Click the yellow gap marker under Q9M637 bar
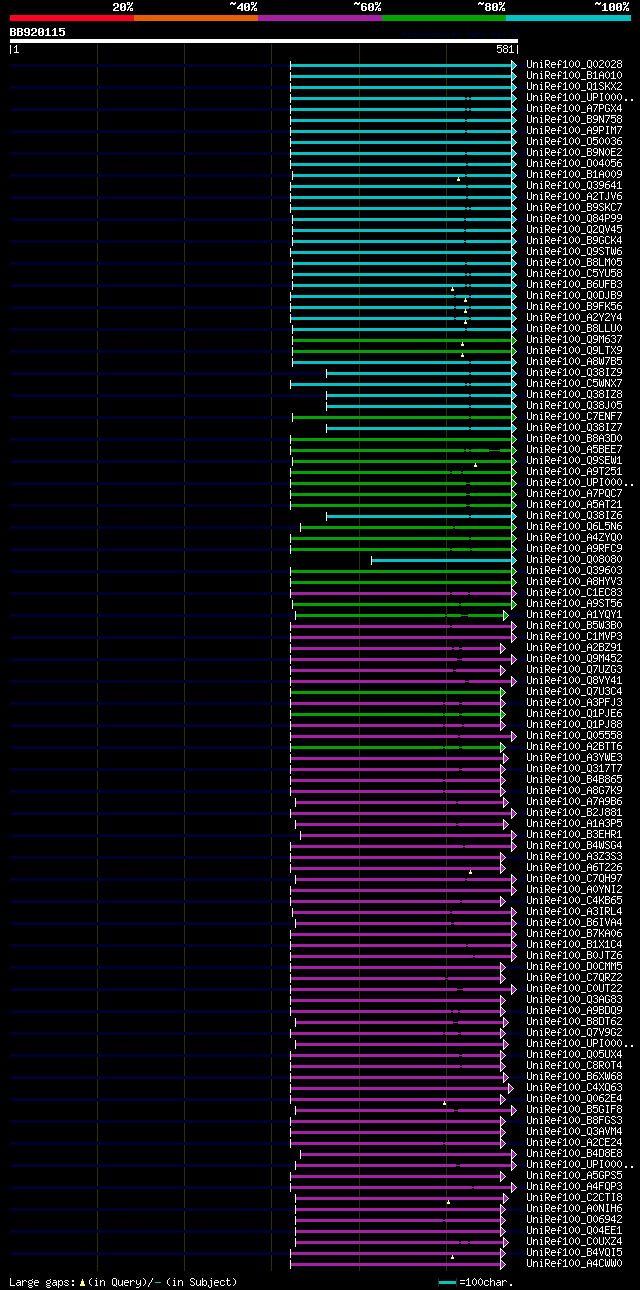Viewport: 640px width, 1290px height. point(462,344)
